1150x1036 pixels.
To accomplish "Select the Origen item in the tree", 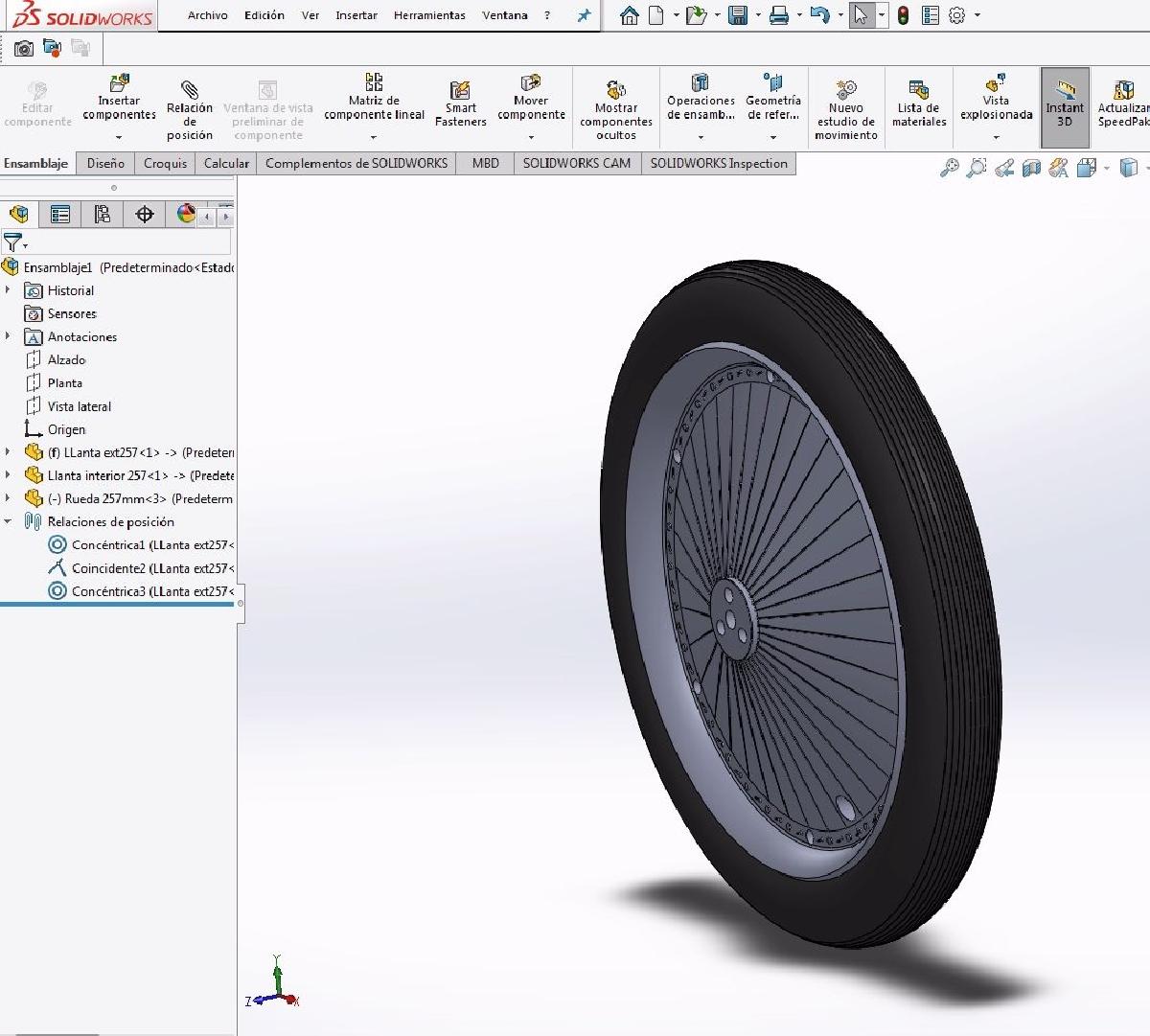I will click(55, 429).
